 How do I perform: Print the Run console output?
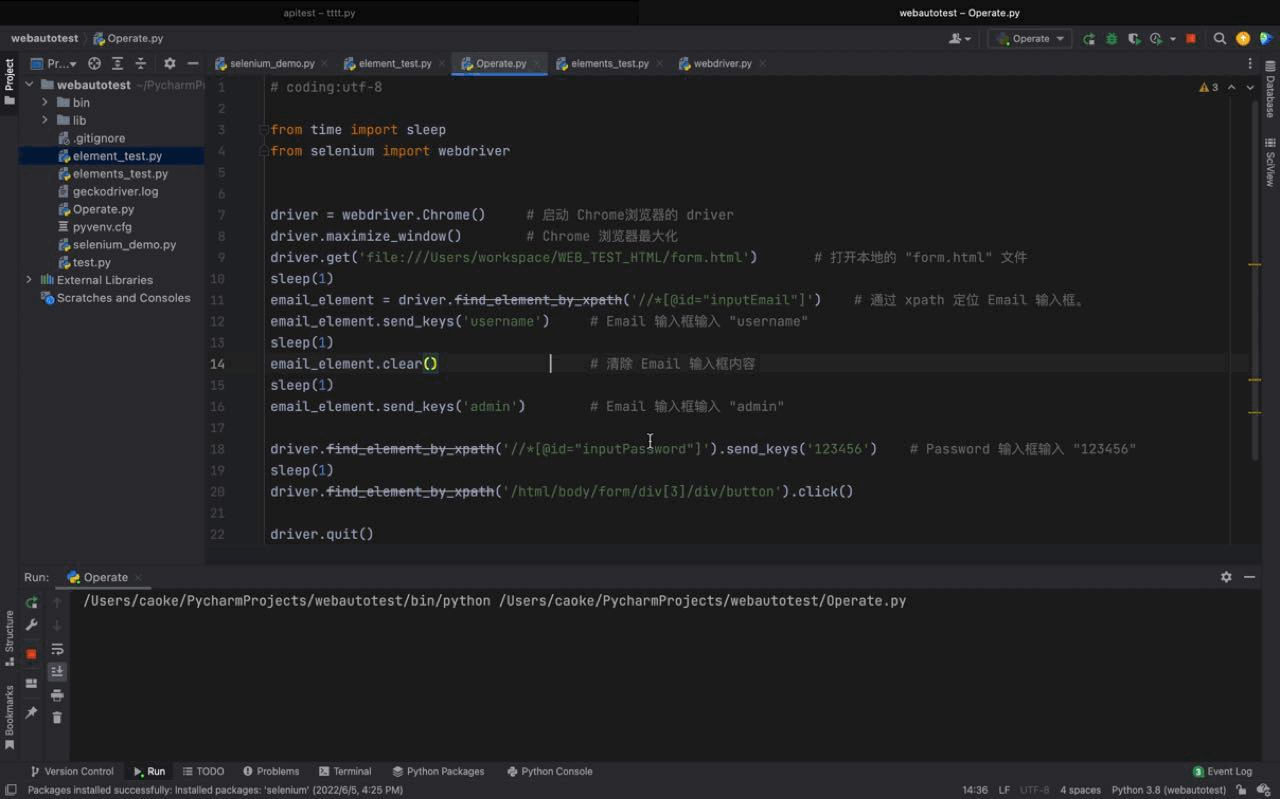point(57,695)
